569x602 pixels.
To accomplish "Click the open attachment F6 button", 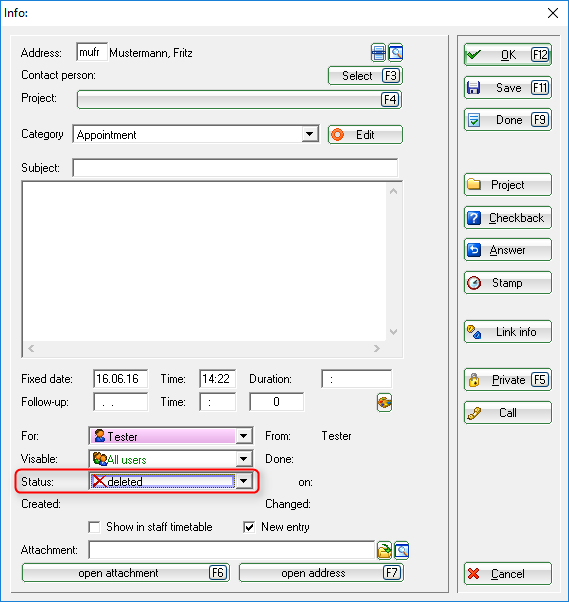I will 126,573.
